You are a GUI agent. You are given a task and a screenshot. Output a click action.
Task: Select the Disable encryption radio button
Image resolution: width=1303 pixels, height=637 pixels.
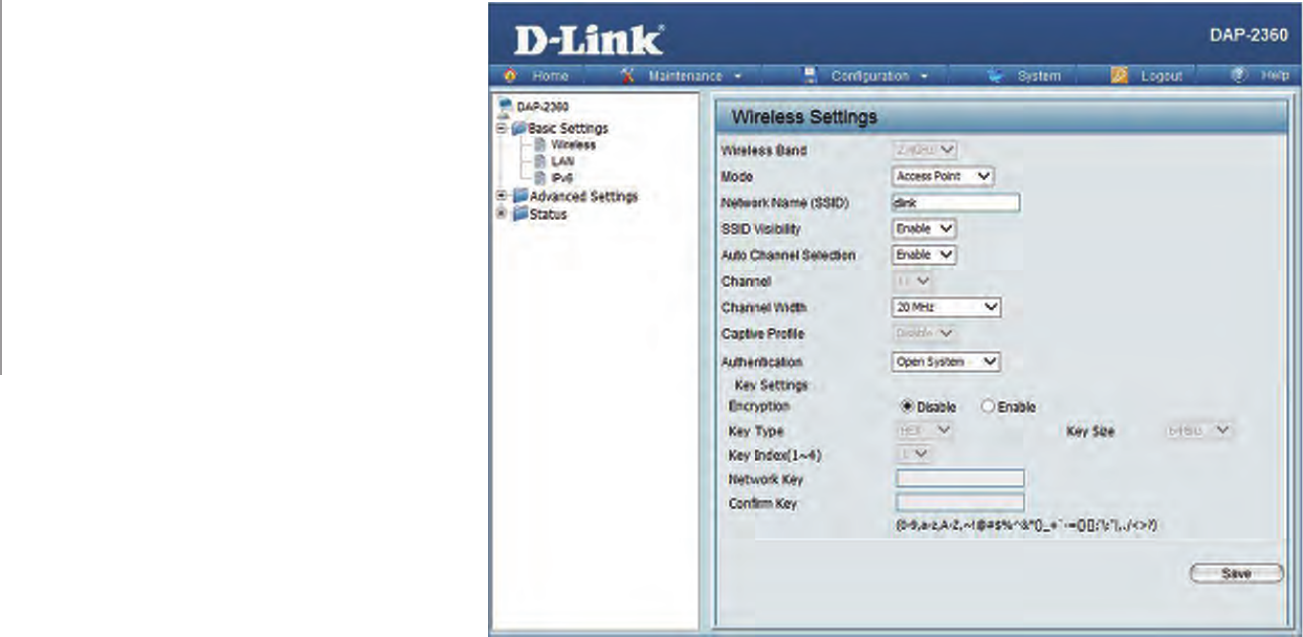[x=908, y=407]
